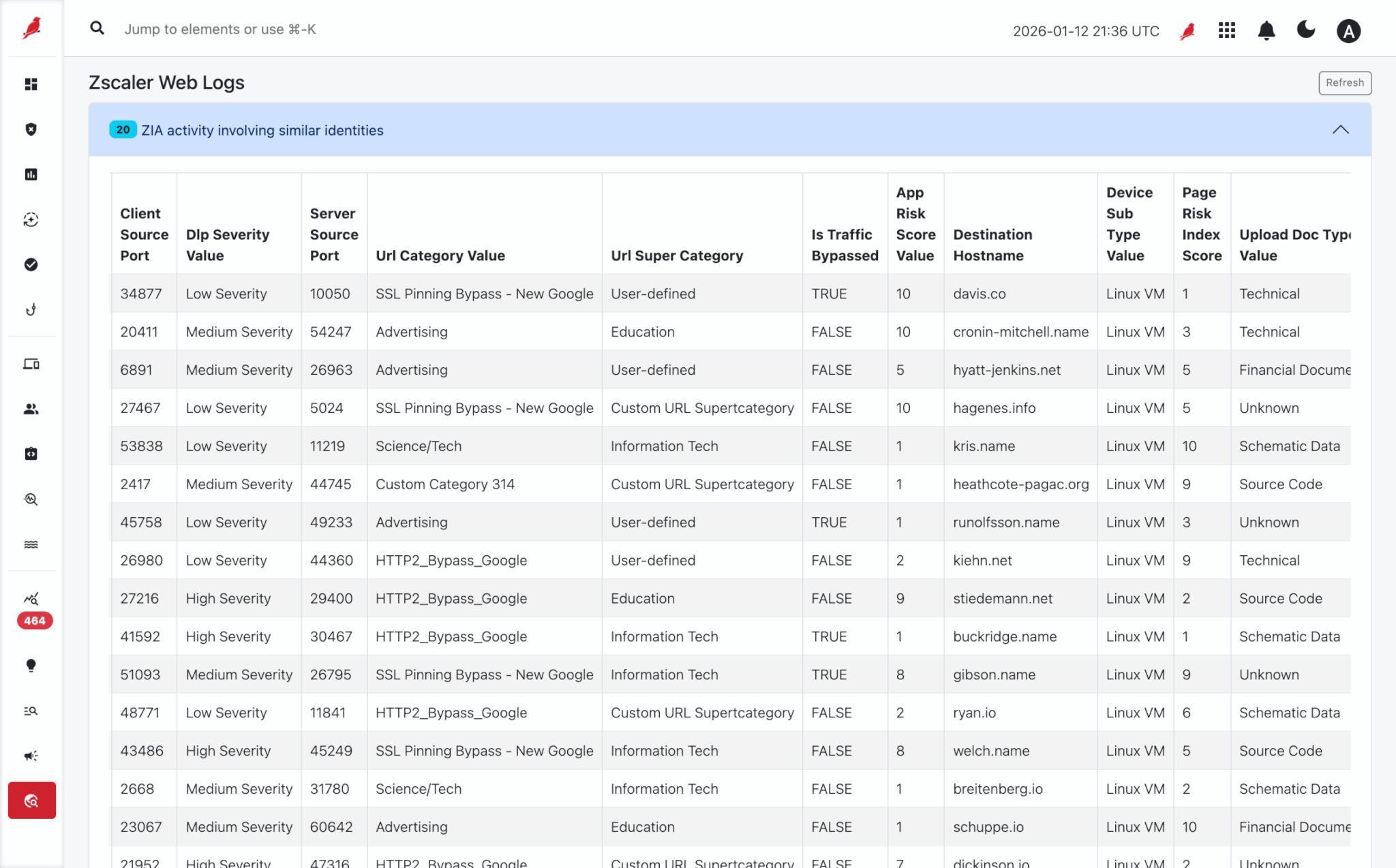1396x868 pixels.
Task: Open the users group sidebar icon
Action: (31, 409)
